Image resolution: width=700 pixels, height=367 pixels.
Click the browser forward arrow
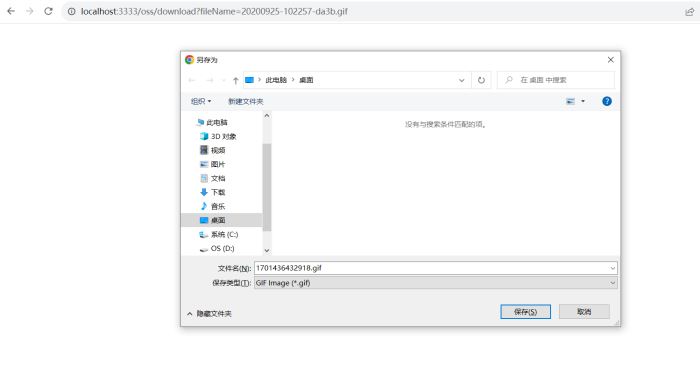(x=29, y=11)
